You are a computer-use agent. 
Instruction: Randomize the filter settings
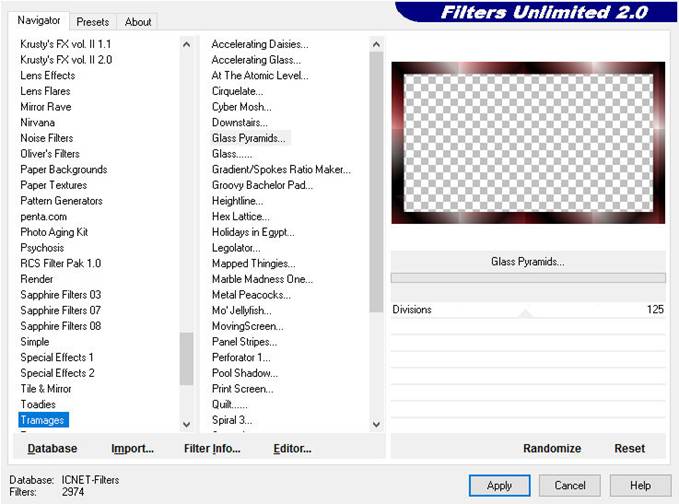pos(551,448)
